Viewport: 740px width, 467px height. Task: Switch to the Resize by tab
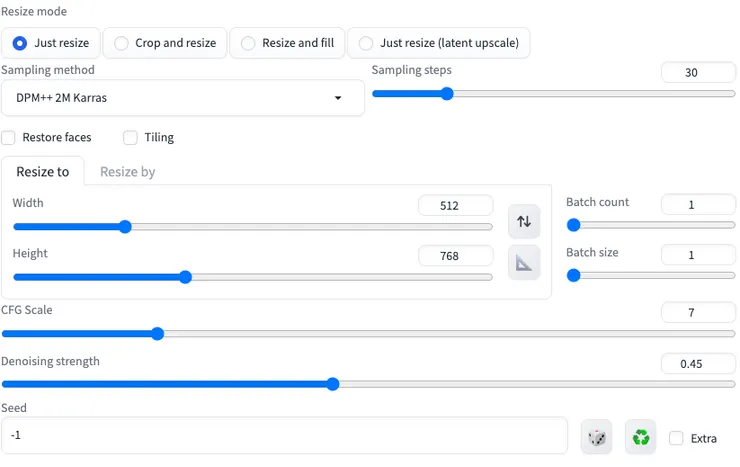(x=127, y=172)
